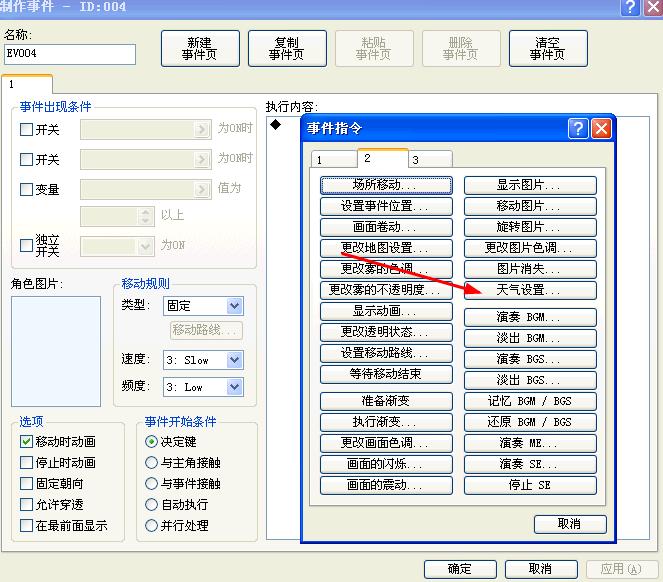The width and height of the screenshot is (663, 582).
Task: Click 演奏 BGS command
Action: coord(530,359)
